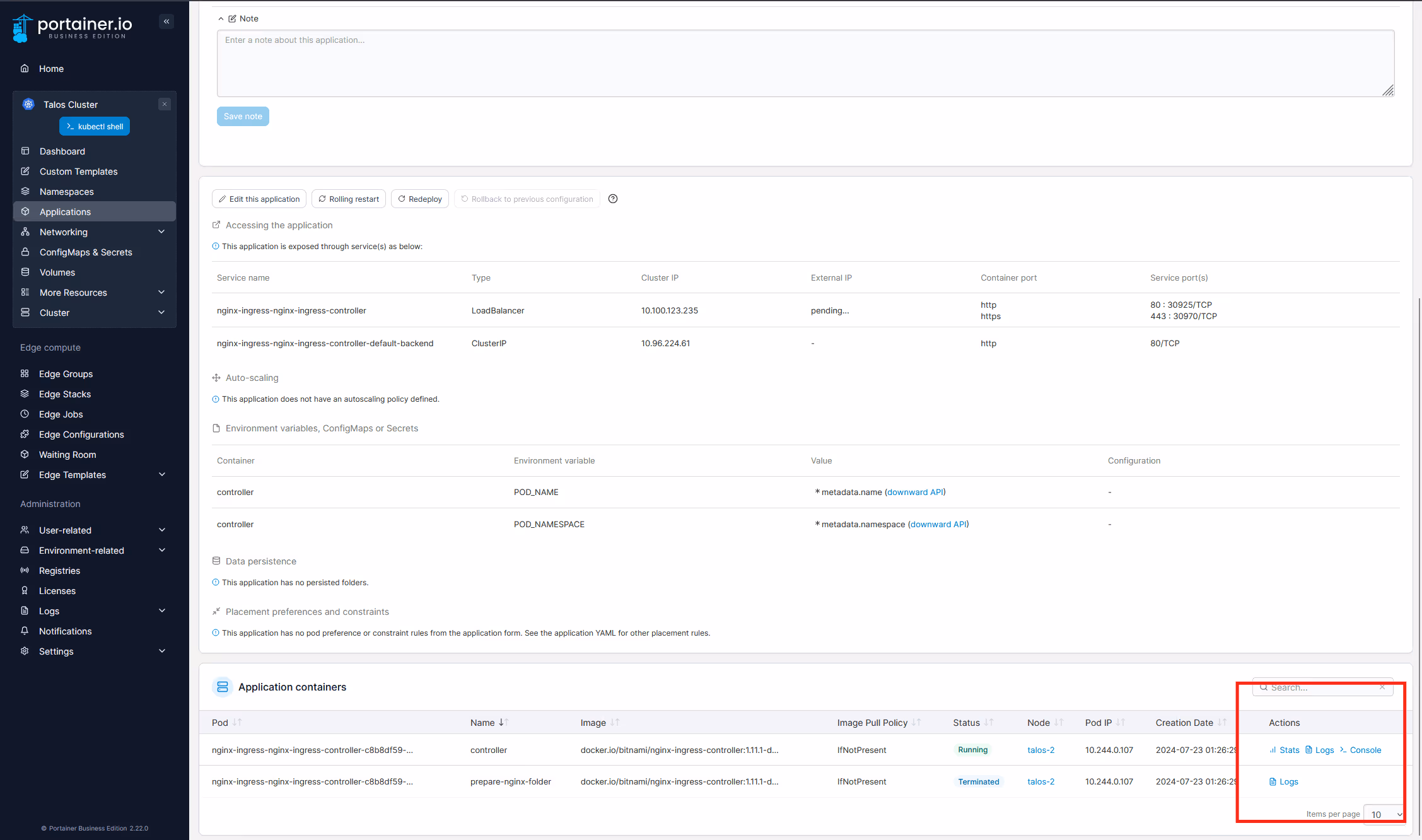Click the Application containers search field
Viewport: 1422px width, 840px height.
click(1322, 687)
